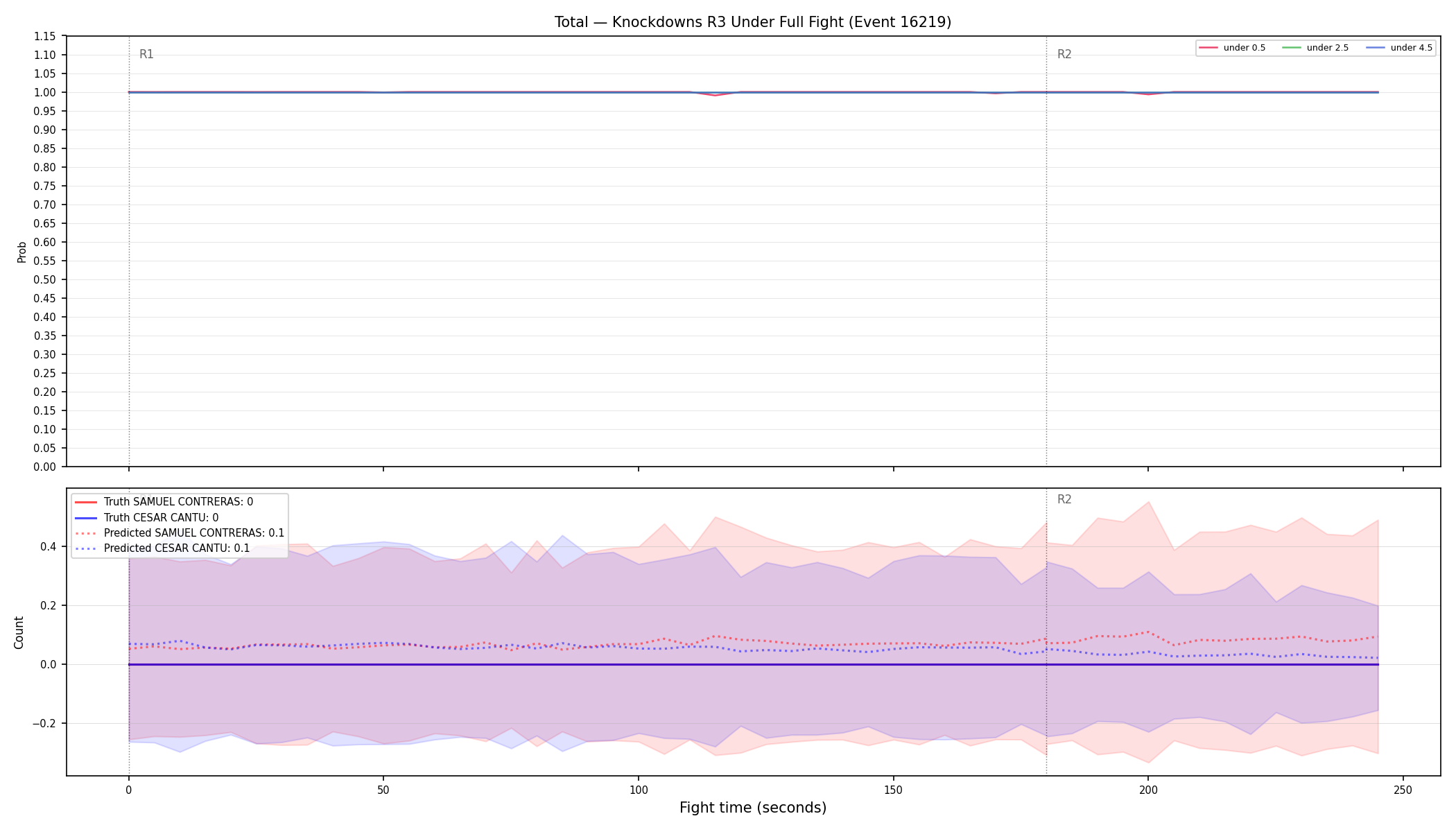
Task: Click the 0.4 tick on Count axis
Action: (49, 546)
